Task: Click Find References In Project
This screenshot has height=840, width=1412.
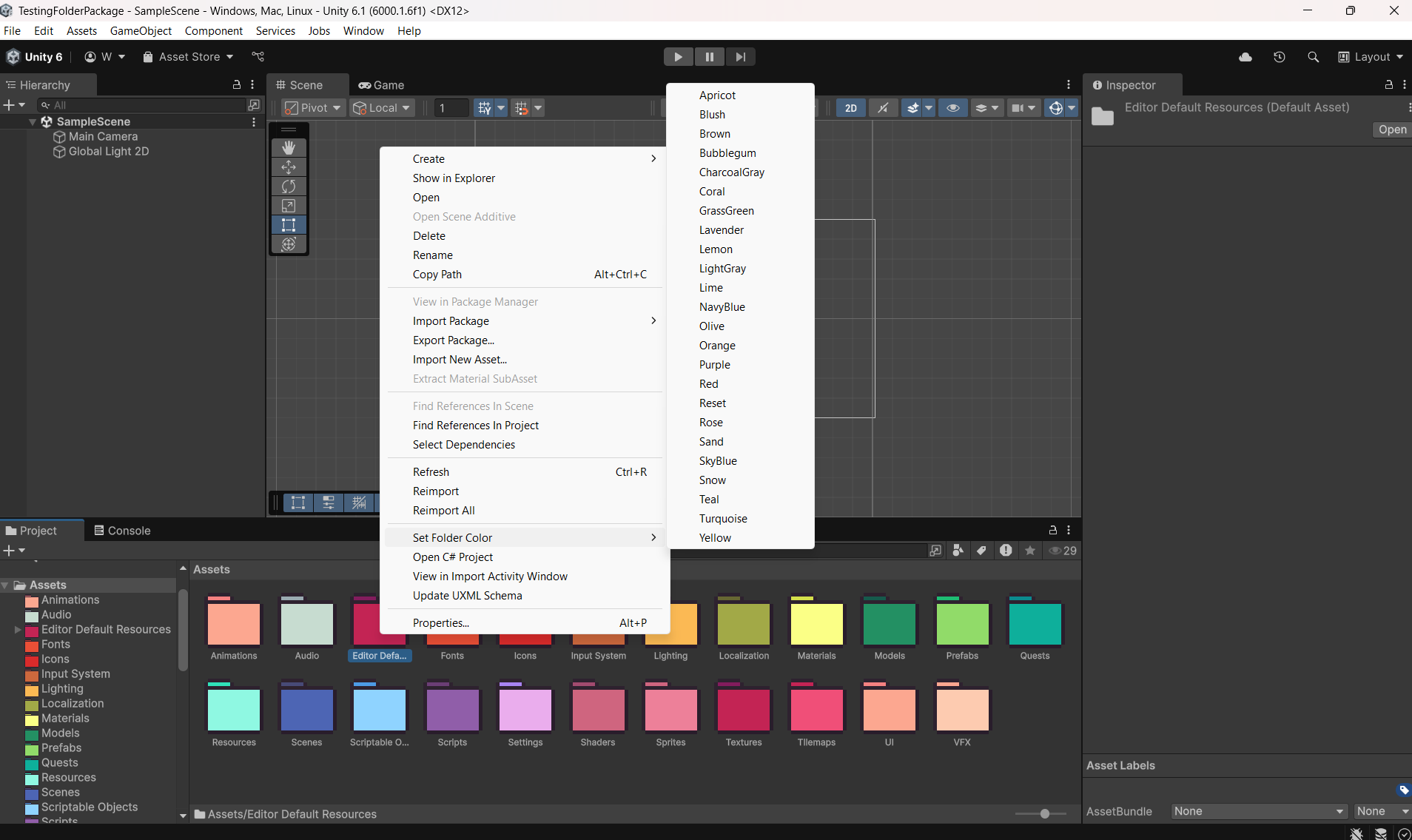Action: (x=476, y=426)
